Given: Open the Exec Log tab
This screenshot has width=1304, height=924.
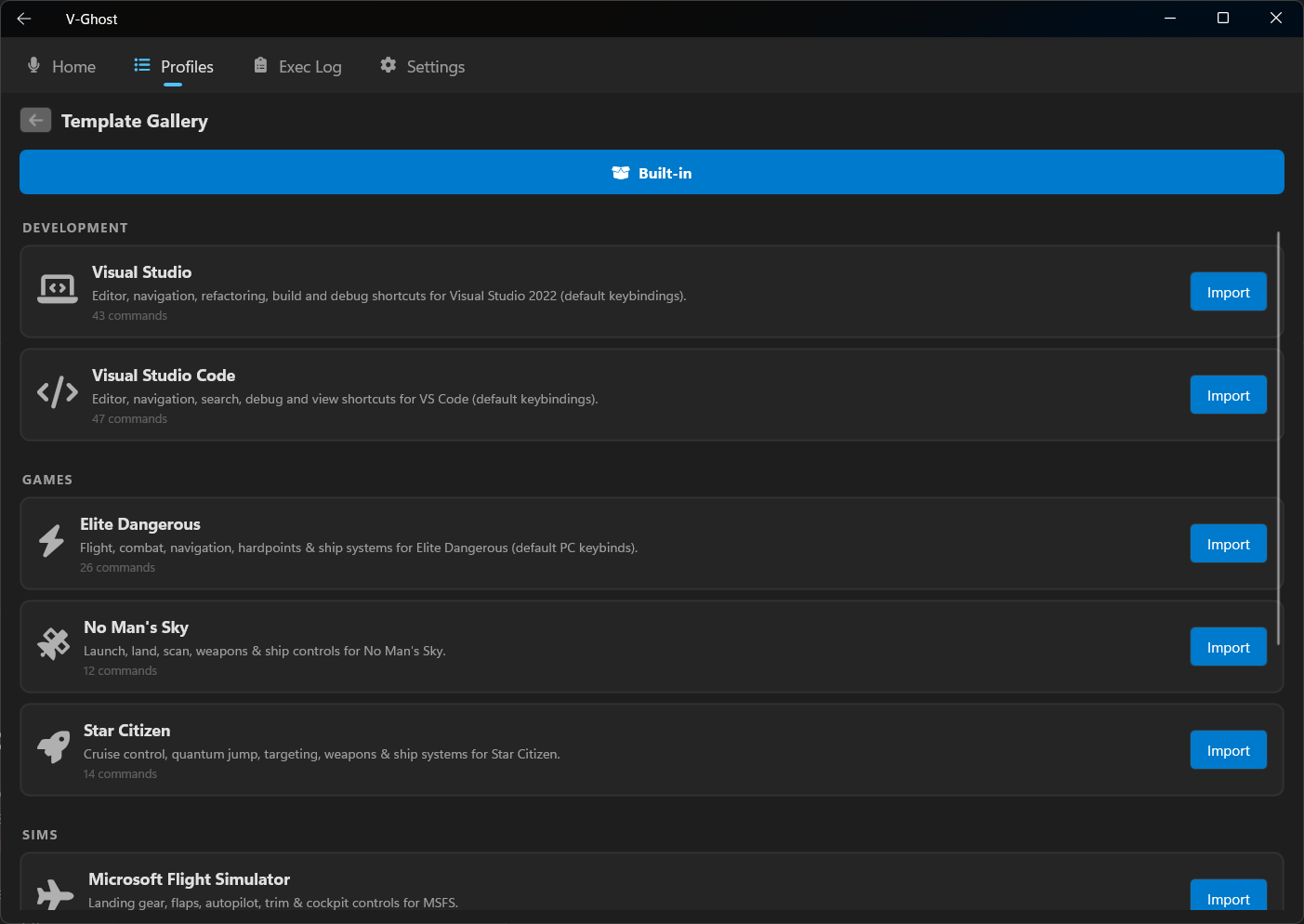Looking at the screenshot, I should click(x=297, y=67).
